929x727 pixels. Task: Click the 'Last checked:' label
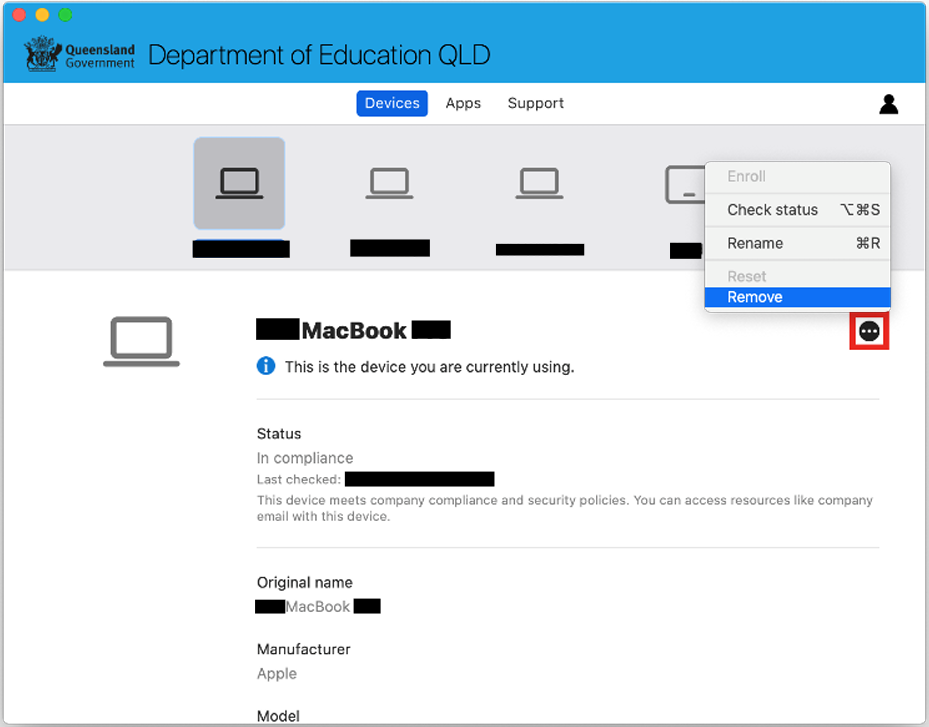click(x=299, y=479)
